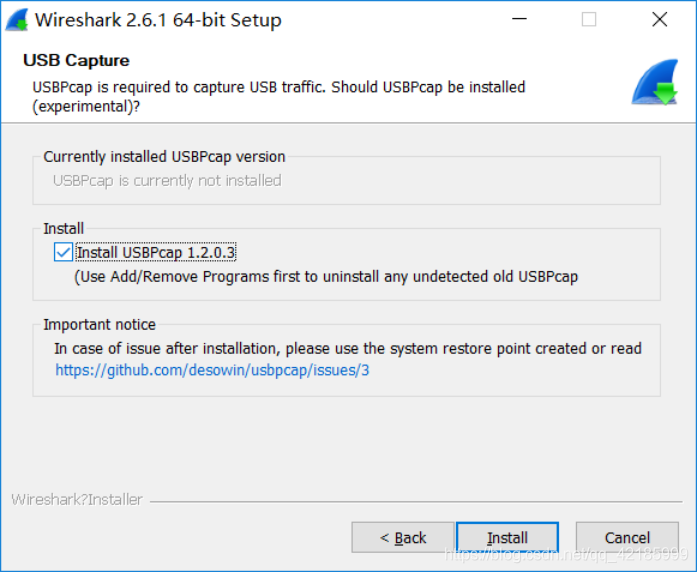Image resolution: width=698 pixels, height=573 pixels.
Task: Click the "USB Capture" heading
Action: click(76, 61)
